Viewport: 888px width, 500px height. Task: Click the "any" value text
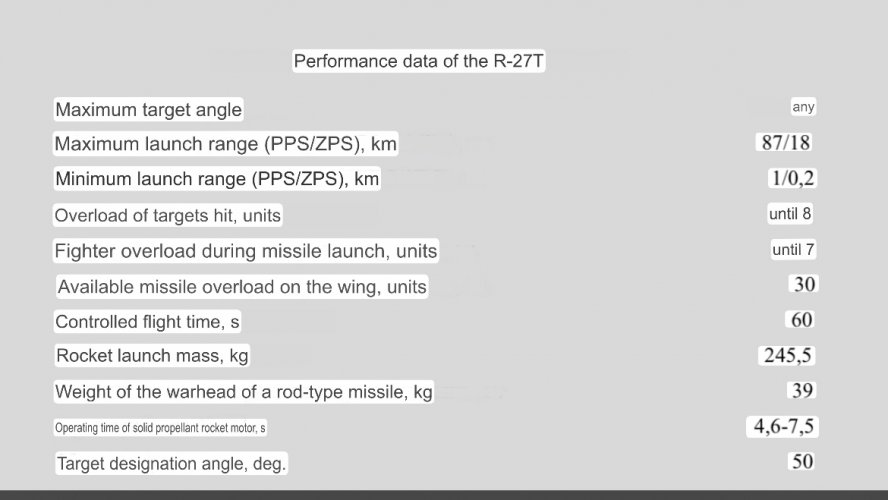[803, 107]
